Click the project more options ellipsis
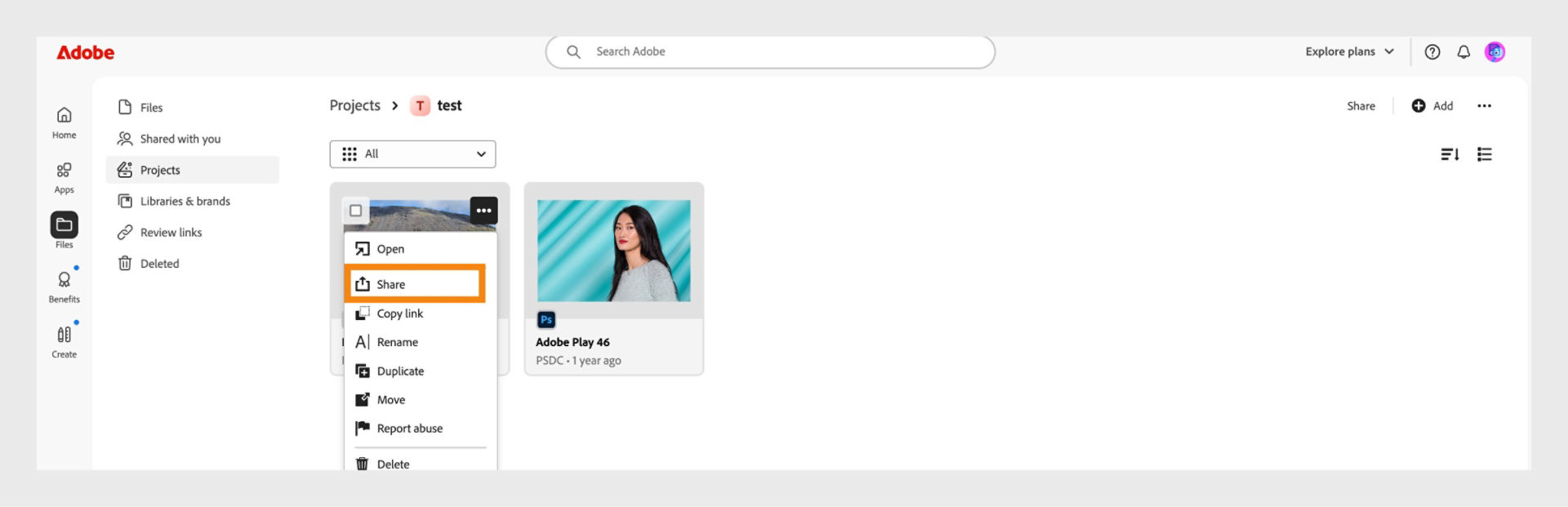The image size is (1568, 507). click(1484, 105)
